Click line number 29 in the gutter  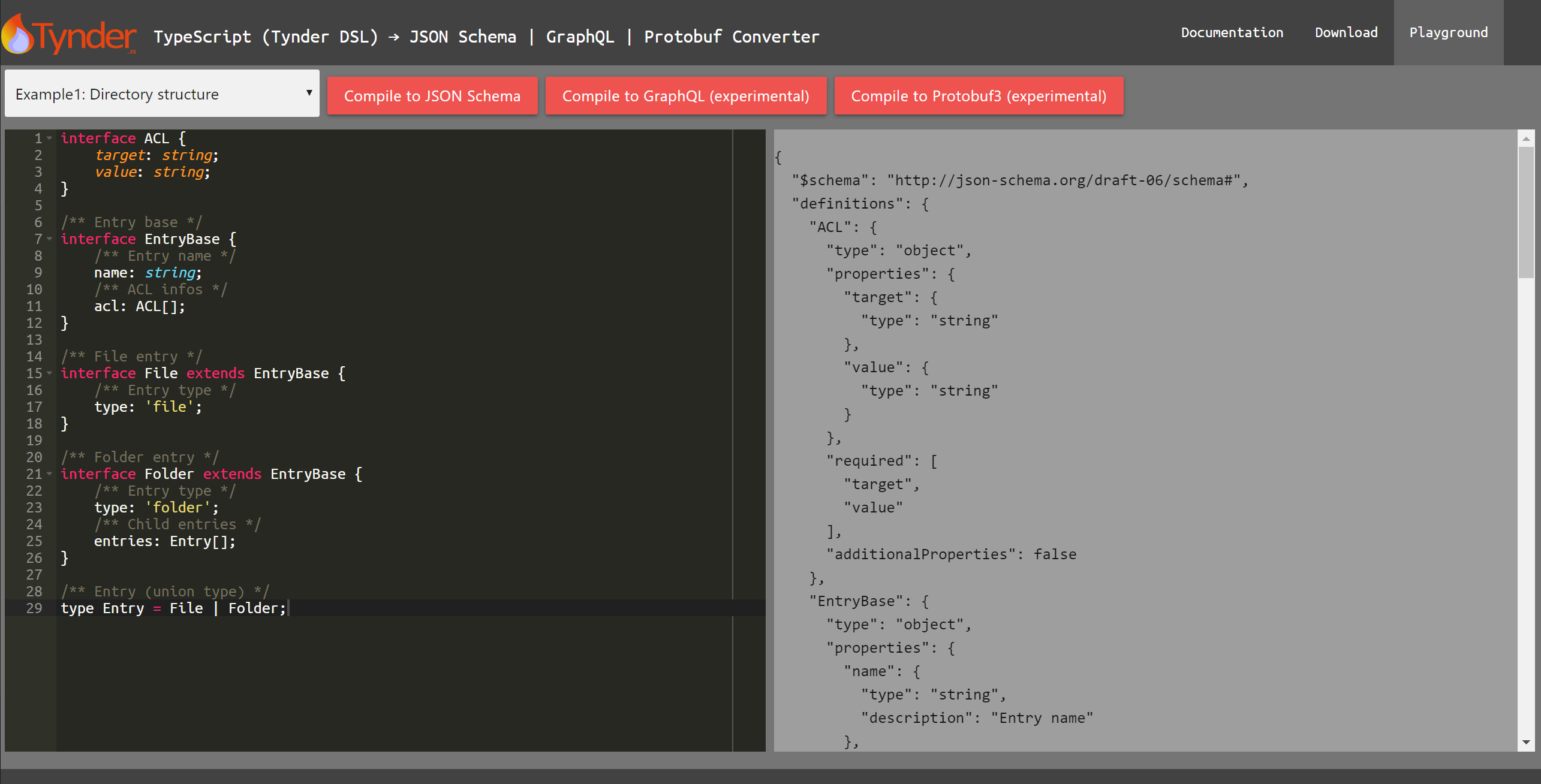pyautogui.click(x=34, y=608)
